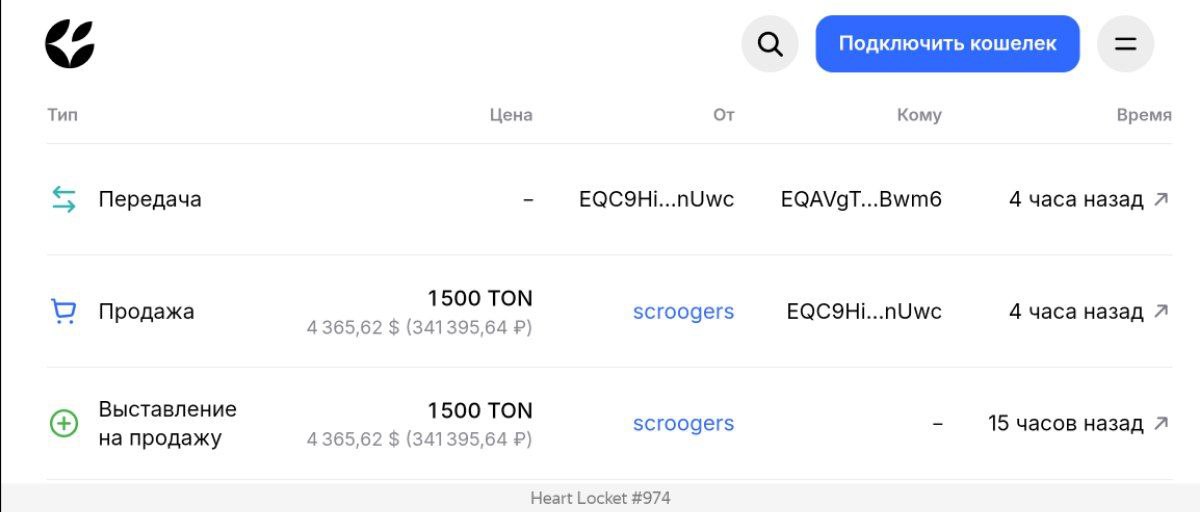Open the Getgems leaf logo home
1200x512 pixels.
click(x=69, y=44)
